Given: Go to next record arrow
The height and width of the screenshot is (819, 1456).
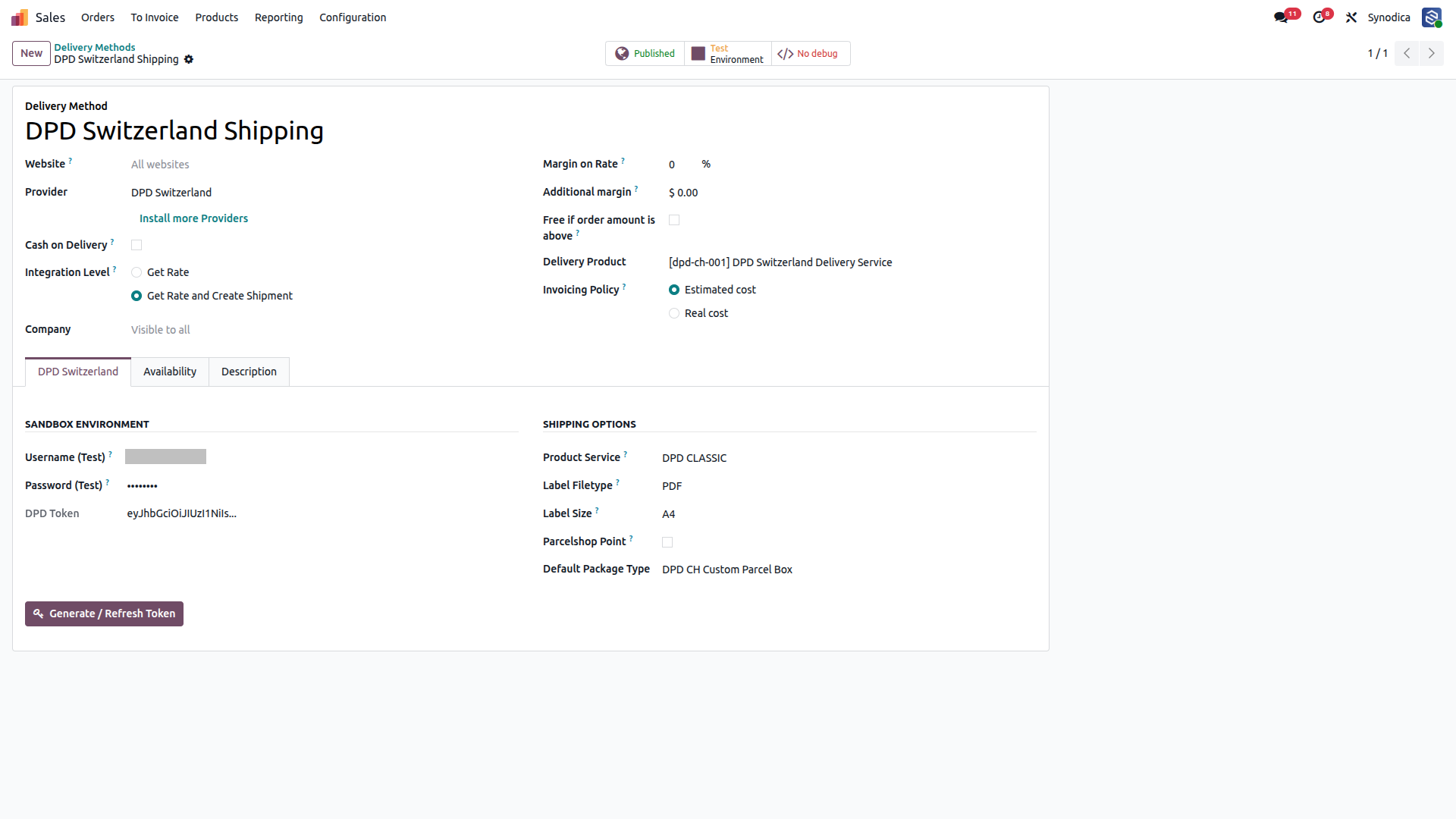Looking at the screenshot, I should (x=1432, y=53).
